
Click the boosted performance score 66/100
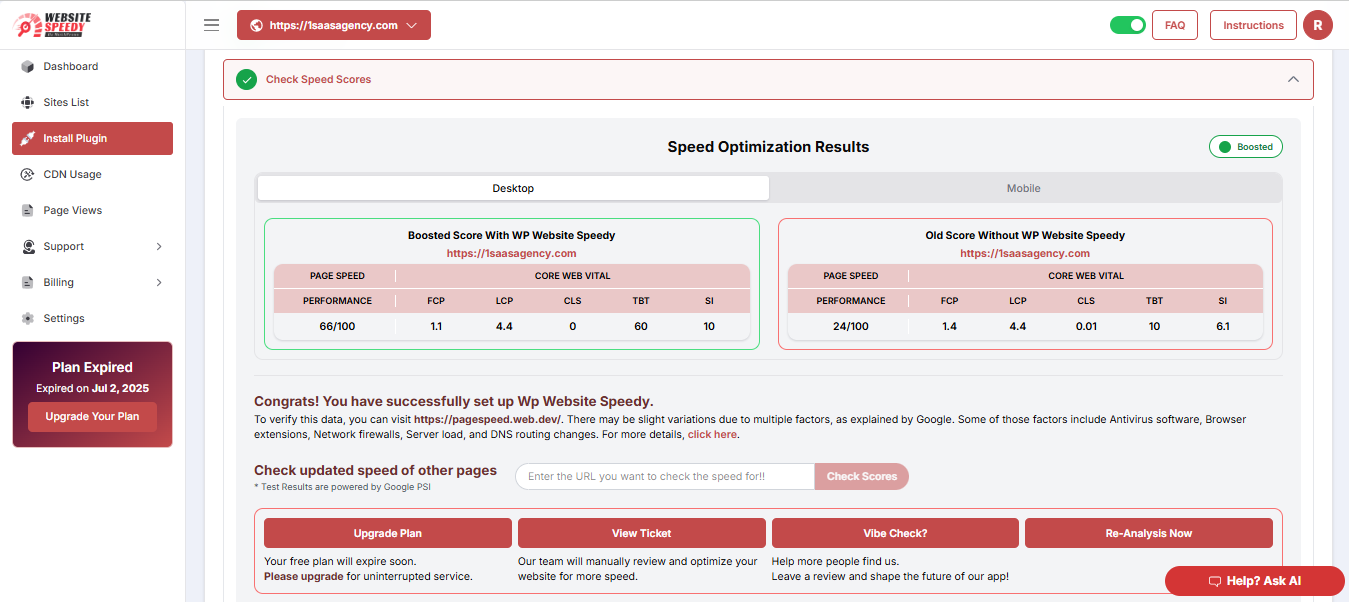coord(337,327)
